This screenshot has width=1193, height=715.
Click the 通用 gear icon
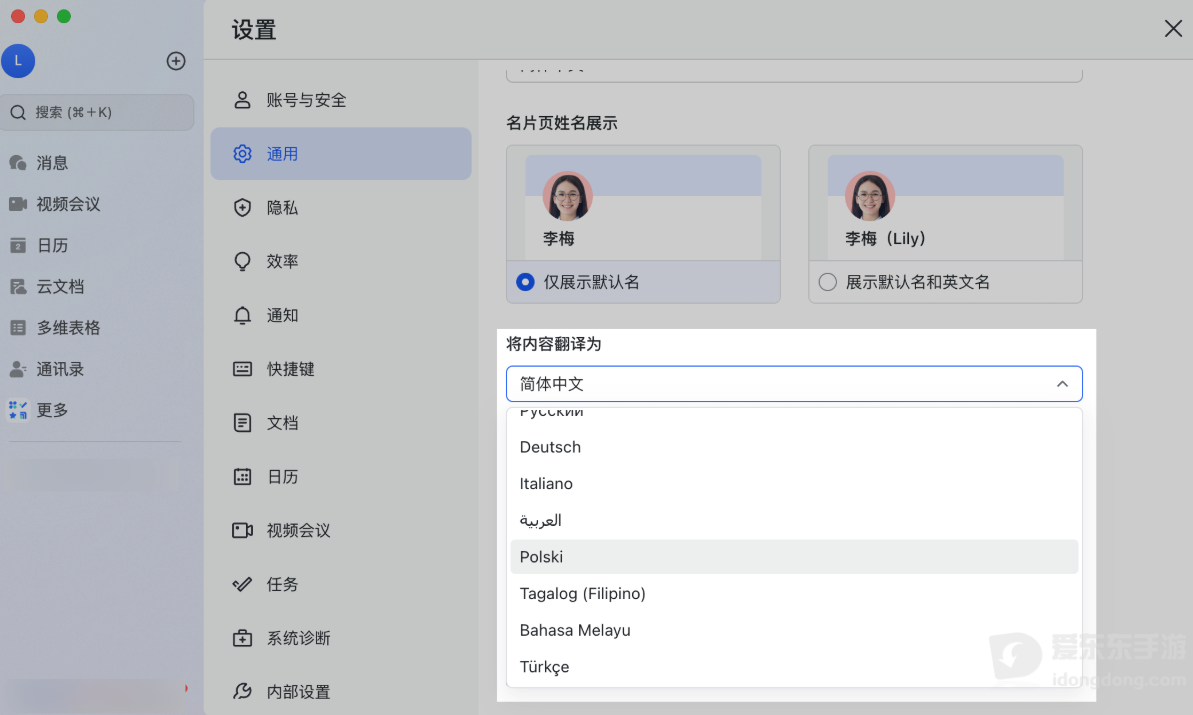242,154
